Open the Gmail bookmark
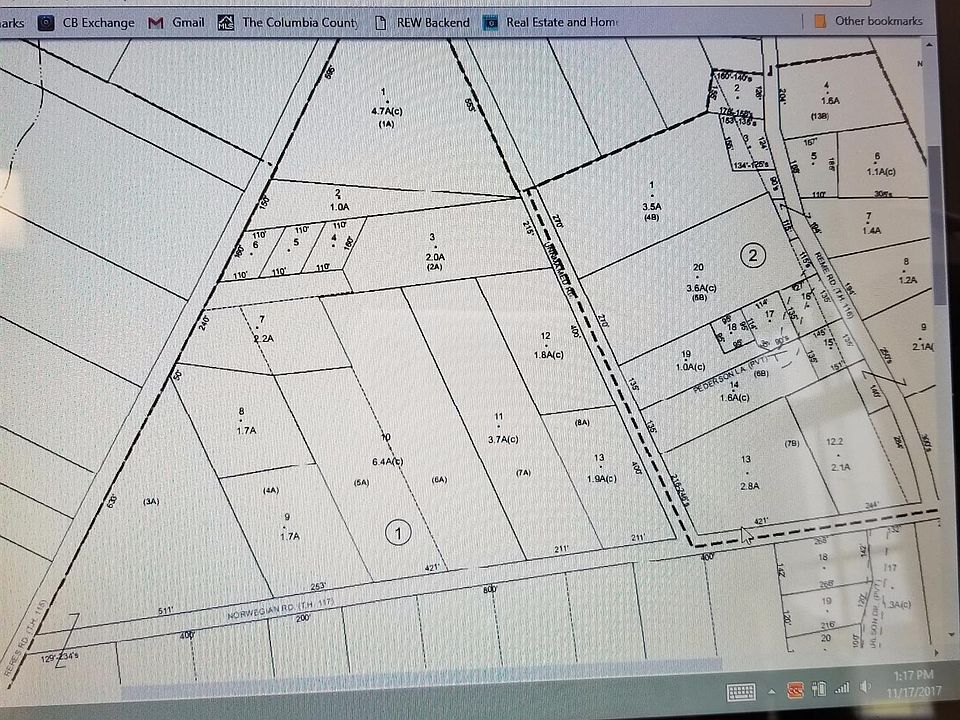Screen dimensions: 960x720 [176, 22]
